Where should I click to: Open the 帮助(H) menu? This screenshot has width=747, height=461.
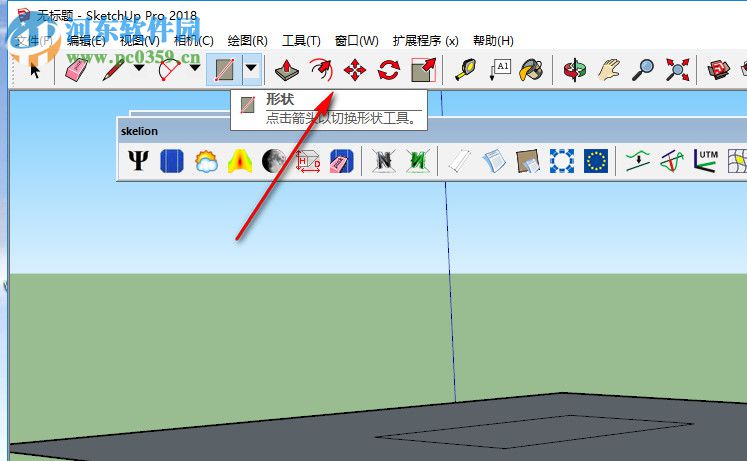pos(493,40)
